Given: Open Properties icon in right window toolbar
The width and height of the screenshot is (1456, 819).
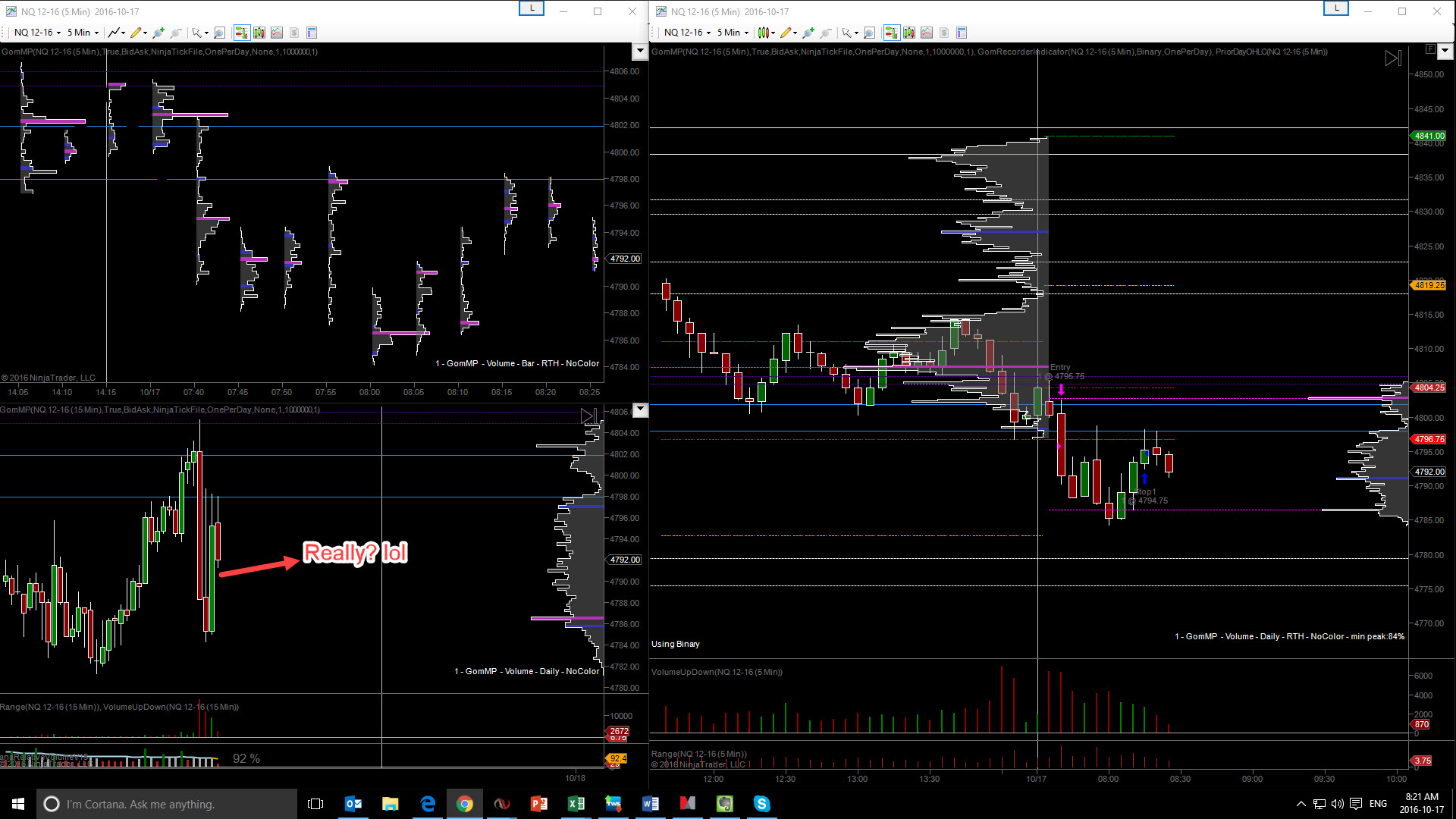Looking at the screenshot, I should coord(962,33).
